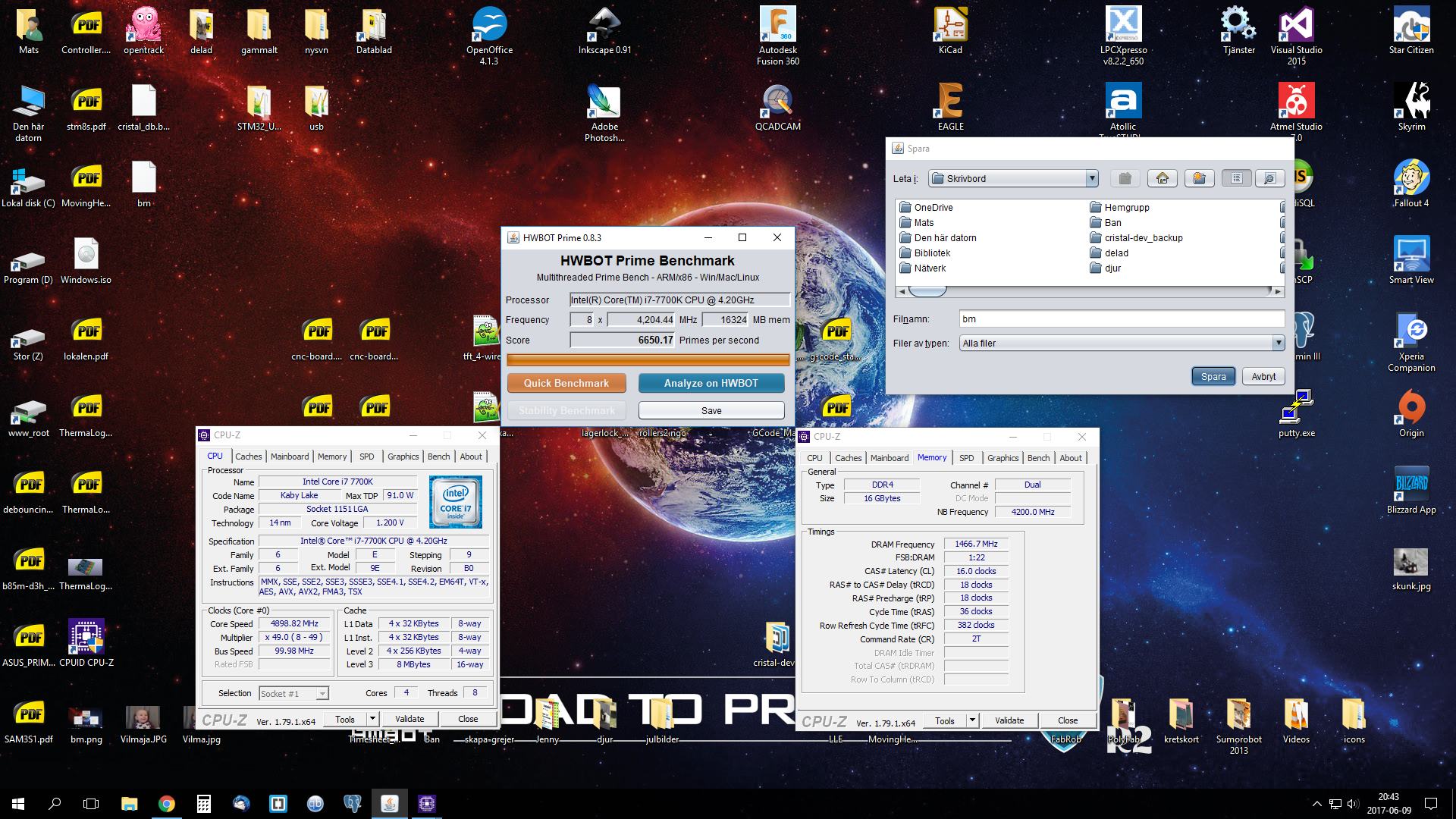Switch to list view in the Spara dialog
The height and width of the screenshot is (819, 1456).
[x=1236, y=178]
